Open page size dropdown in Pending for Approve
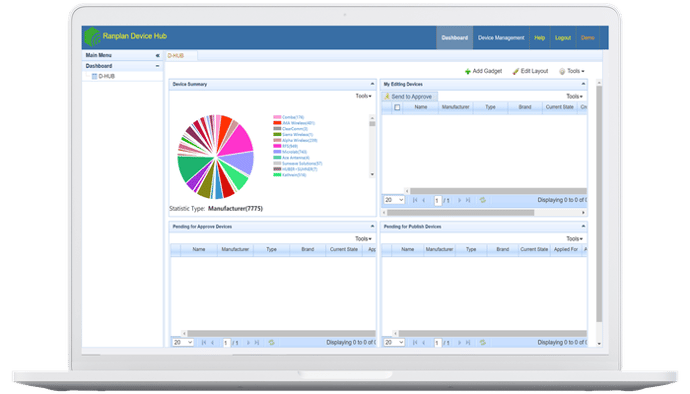 pyautogui.click(x=183, y=342)
